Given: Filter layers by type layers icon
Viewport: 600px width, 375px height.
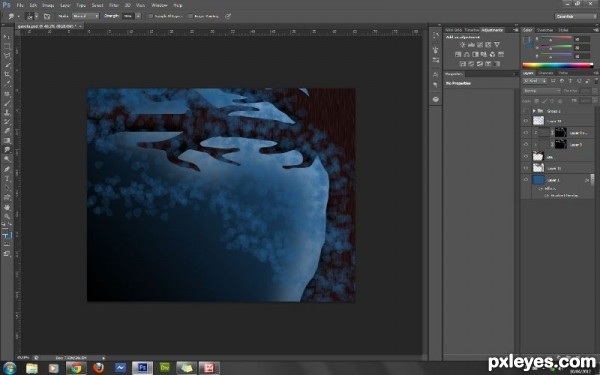Looking at the screenshot, I should 570,81.
